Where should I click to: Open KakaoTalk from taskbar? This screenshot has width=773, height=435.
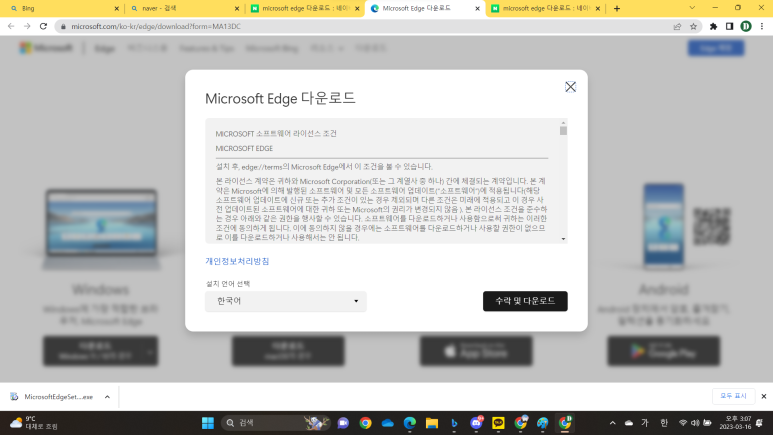[498, 423]
